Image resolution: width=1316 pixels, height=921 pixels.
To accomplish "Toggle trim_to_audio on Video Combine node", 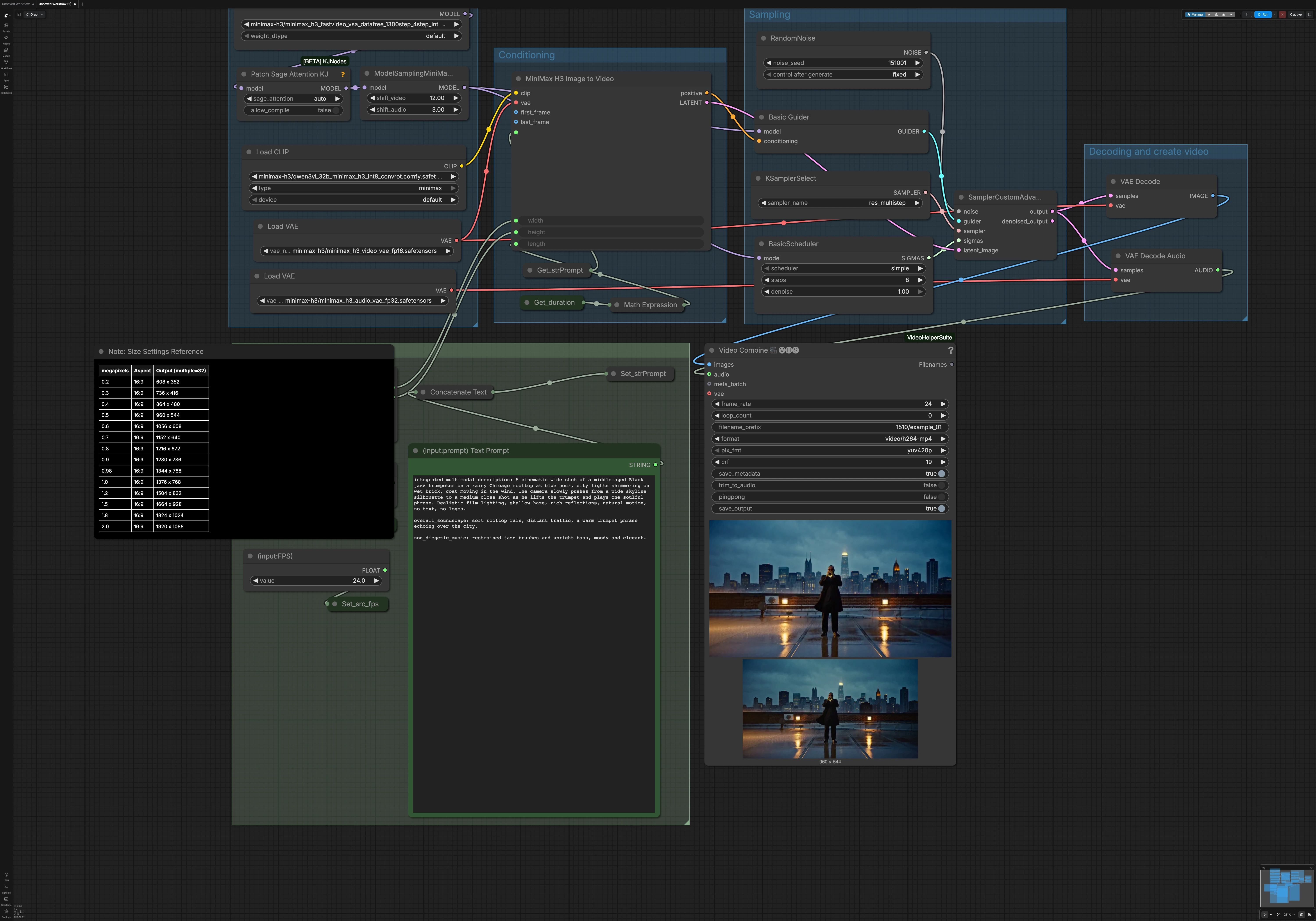I will tap(830, 485).
